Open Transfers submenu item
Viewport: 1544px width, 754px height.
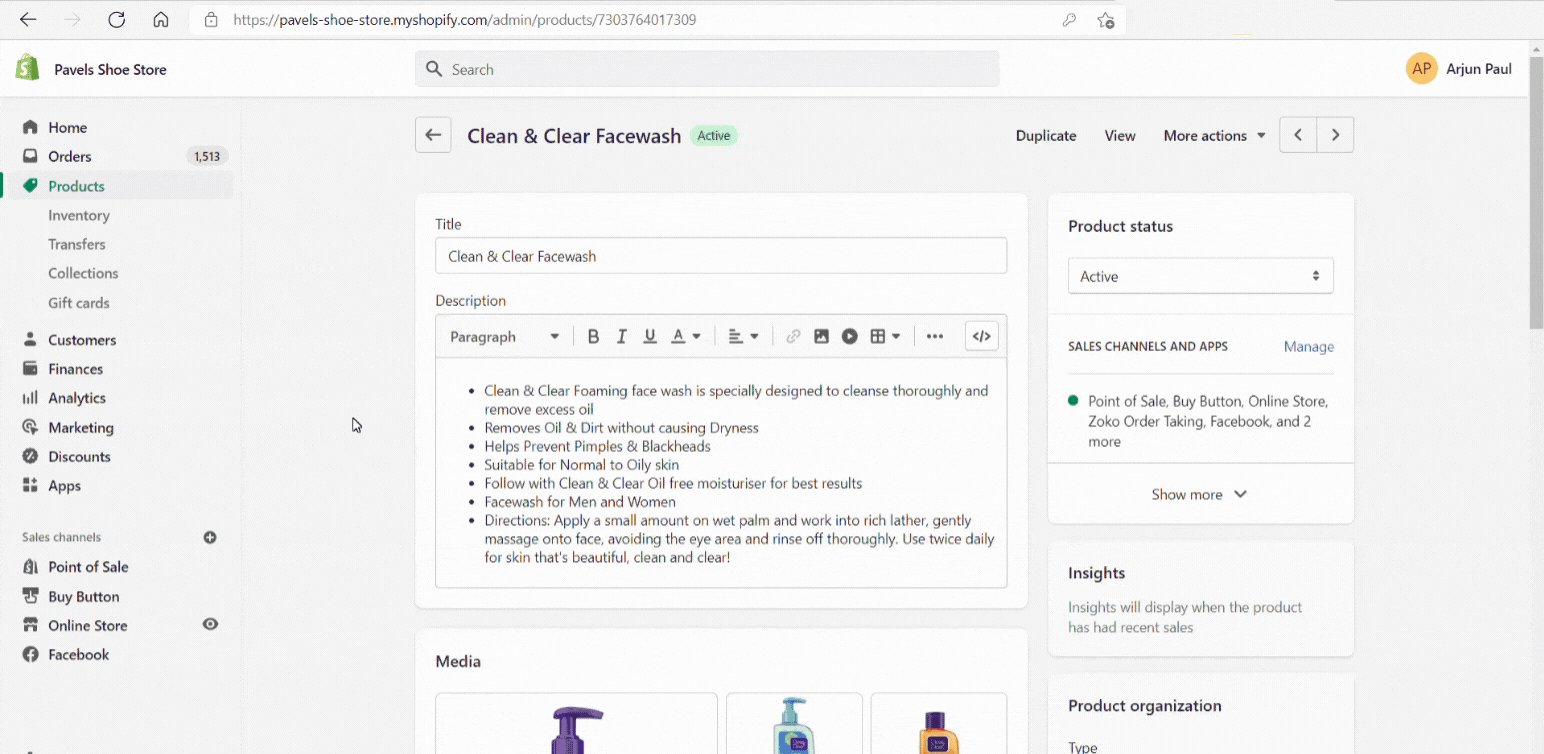click(77, 244)
